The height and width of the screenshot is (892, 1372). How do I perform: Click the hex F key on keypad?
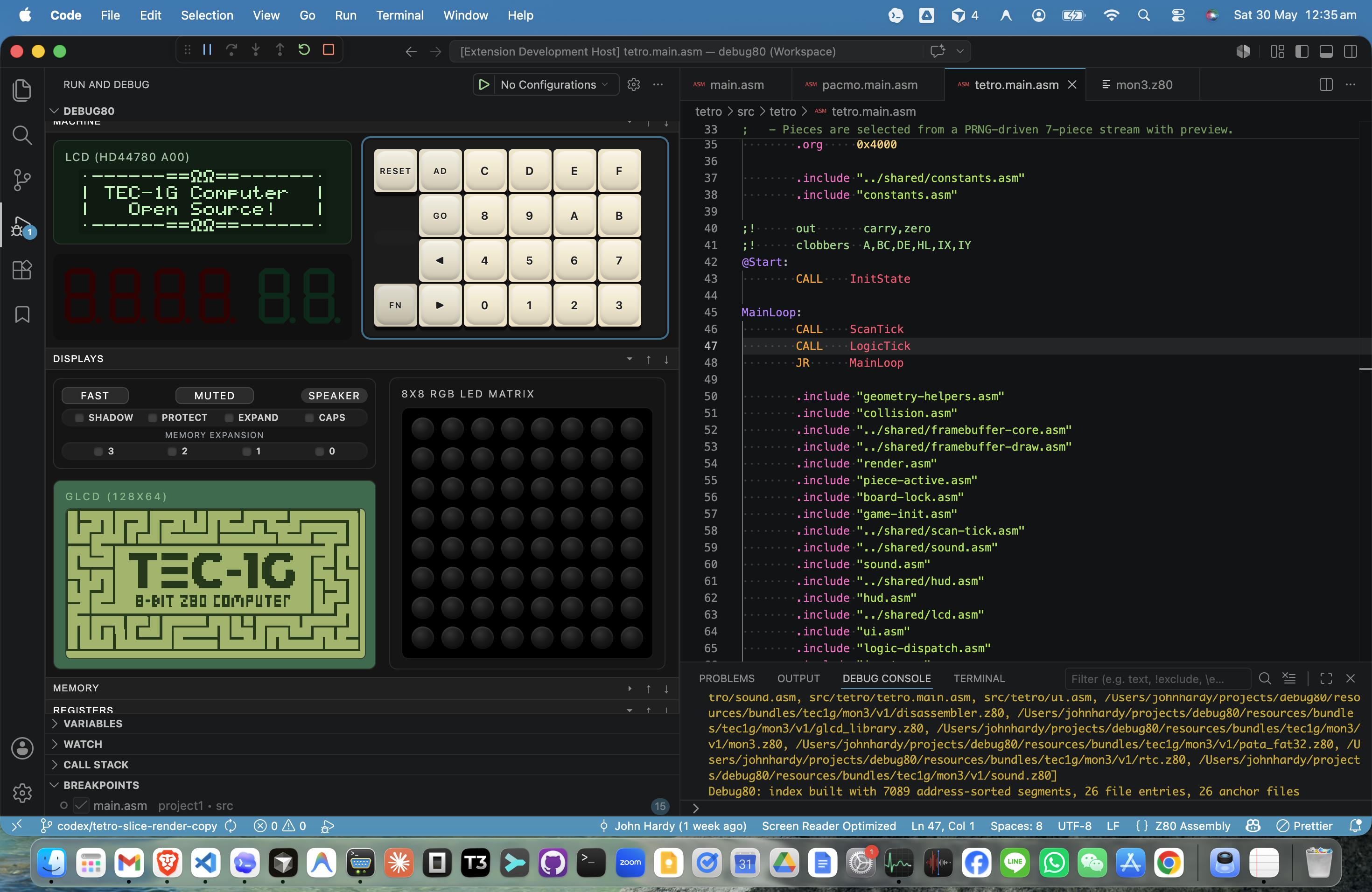[619, 171]
